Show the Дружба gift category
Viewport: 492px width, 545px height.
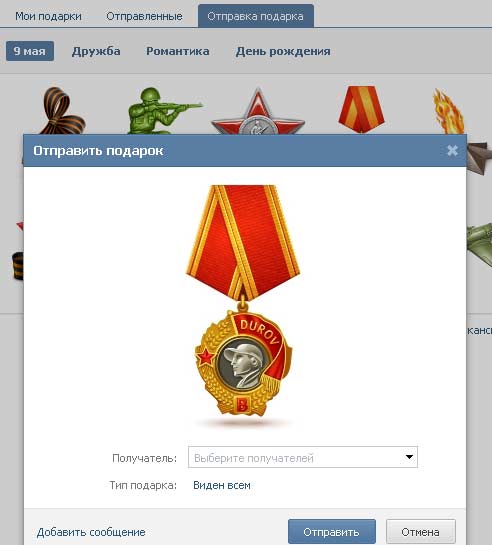pyautogui.click(x=96, y=51)
